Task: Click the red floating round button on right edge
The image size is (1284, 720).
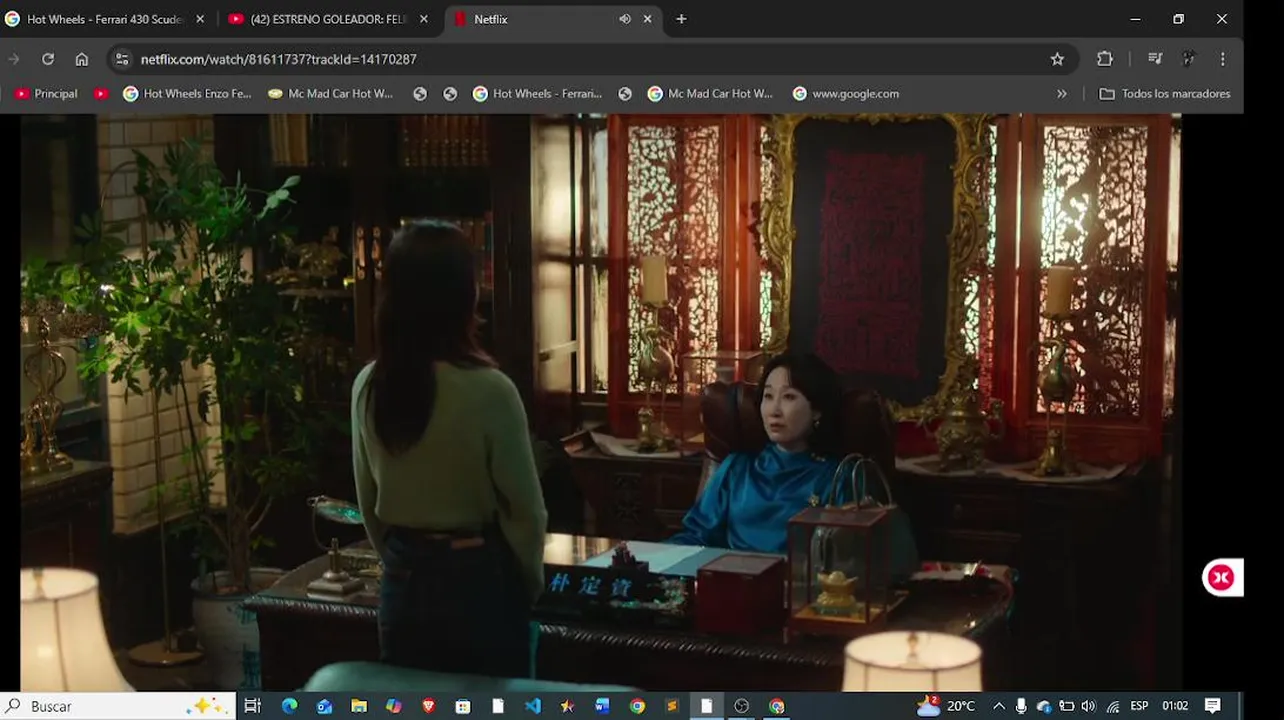Action: click(1221, 577)
